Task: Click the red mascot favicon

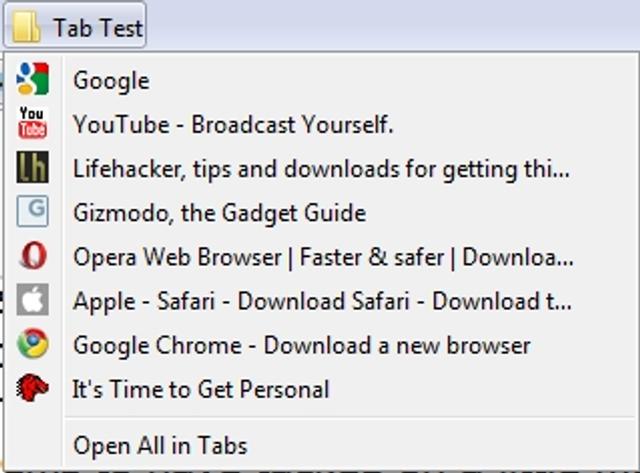Action: [32, 388]
